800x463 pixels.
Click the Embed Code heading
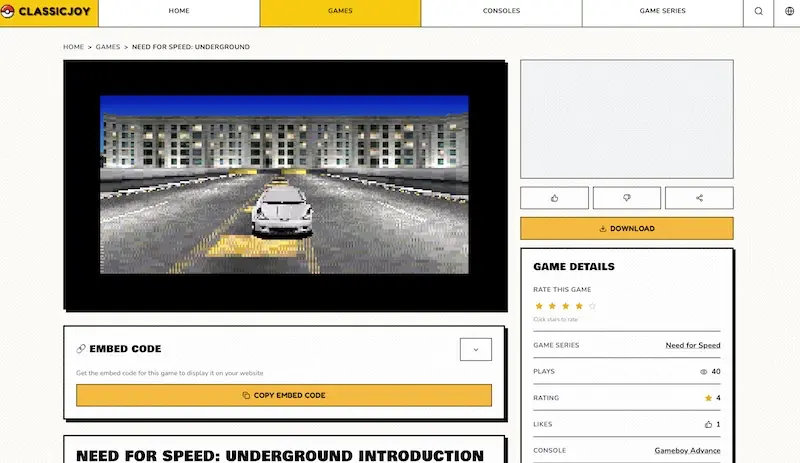point(125,349)
